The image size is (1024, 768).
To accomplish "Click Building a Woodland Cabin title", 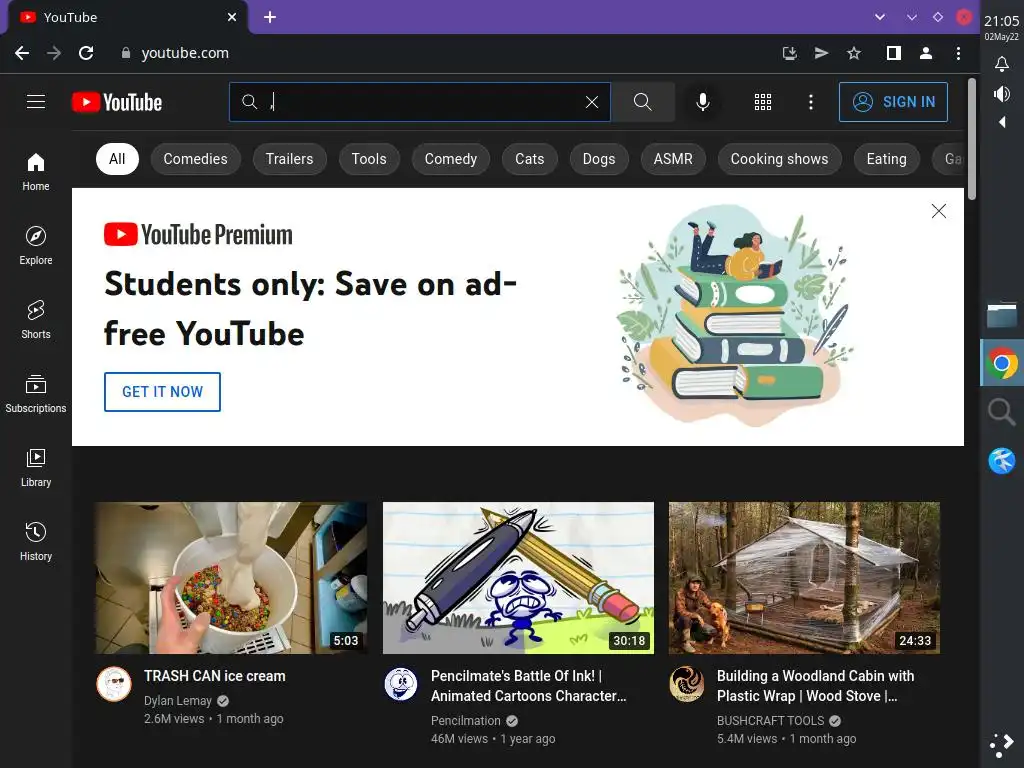I will 815,686.
